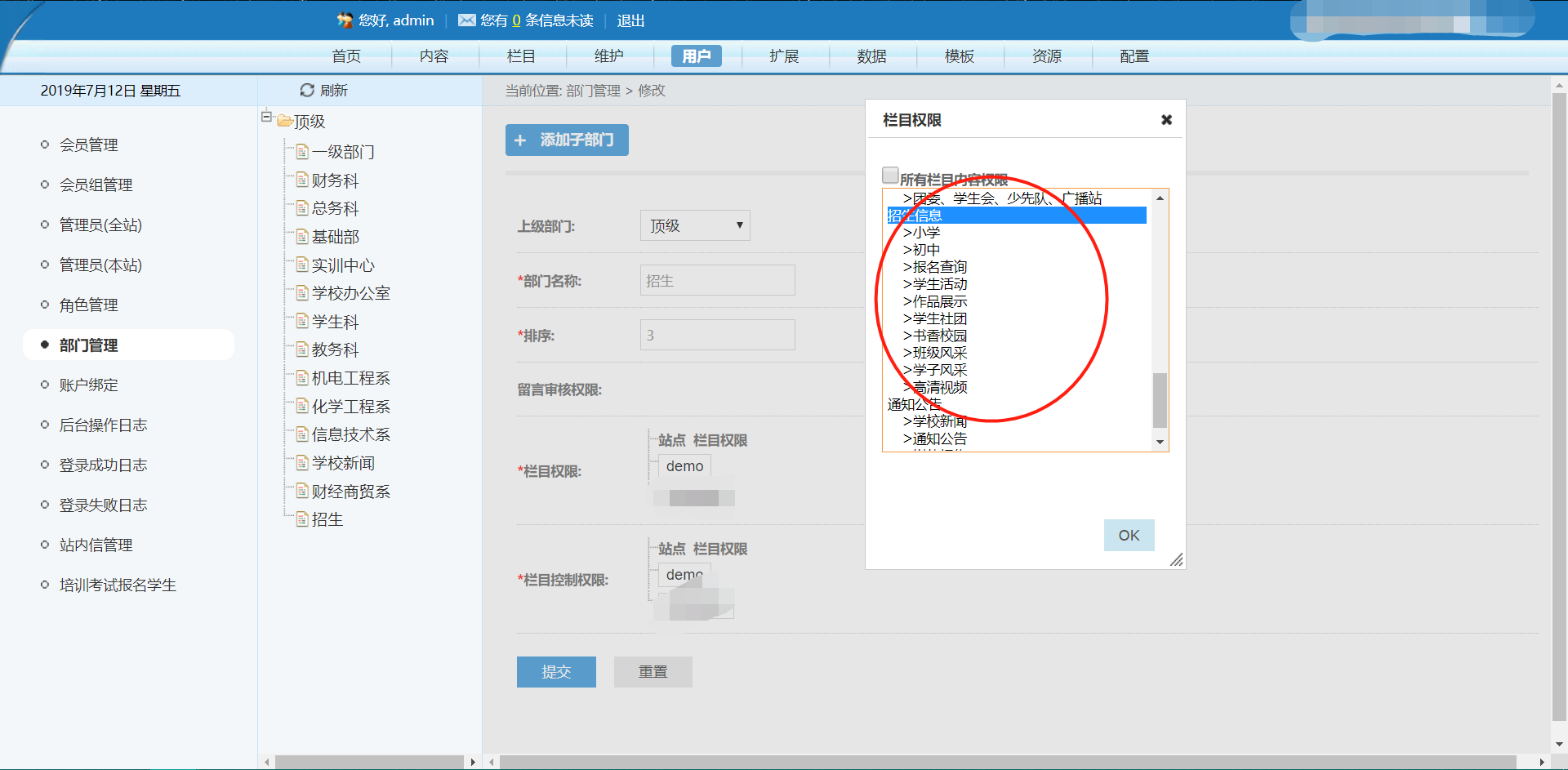Open the 数据 menu tab
The image size is (1568, 770).
click(x=872, y=56)
